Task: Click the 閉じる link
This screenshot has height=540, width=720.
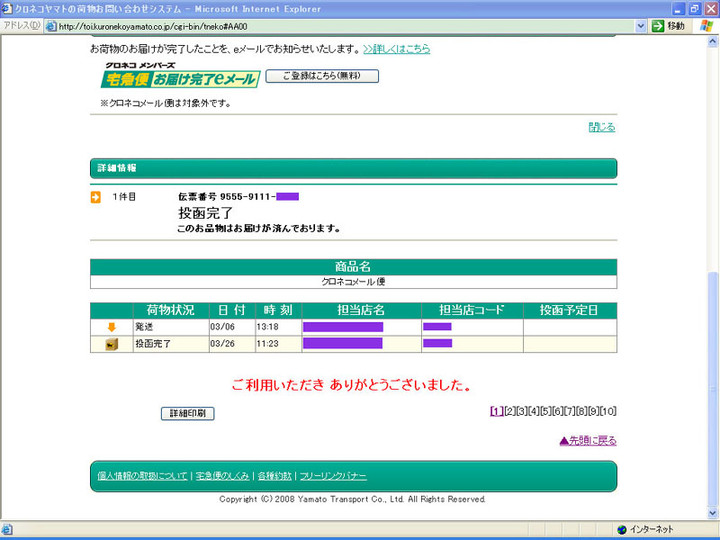Action: point(602,127)
